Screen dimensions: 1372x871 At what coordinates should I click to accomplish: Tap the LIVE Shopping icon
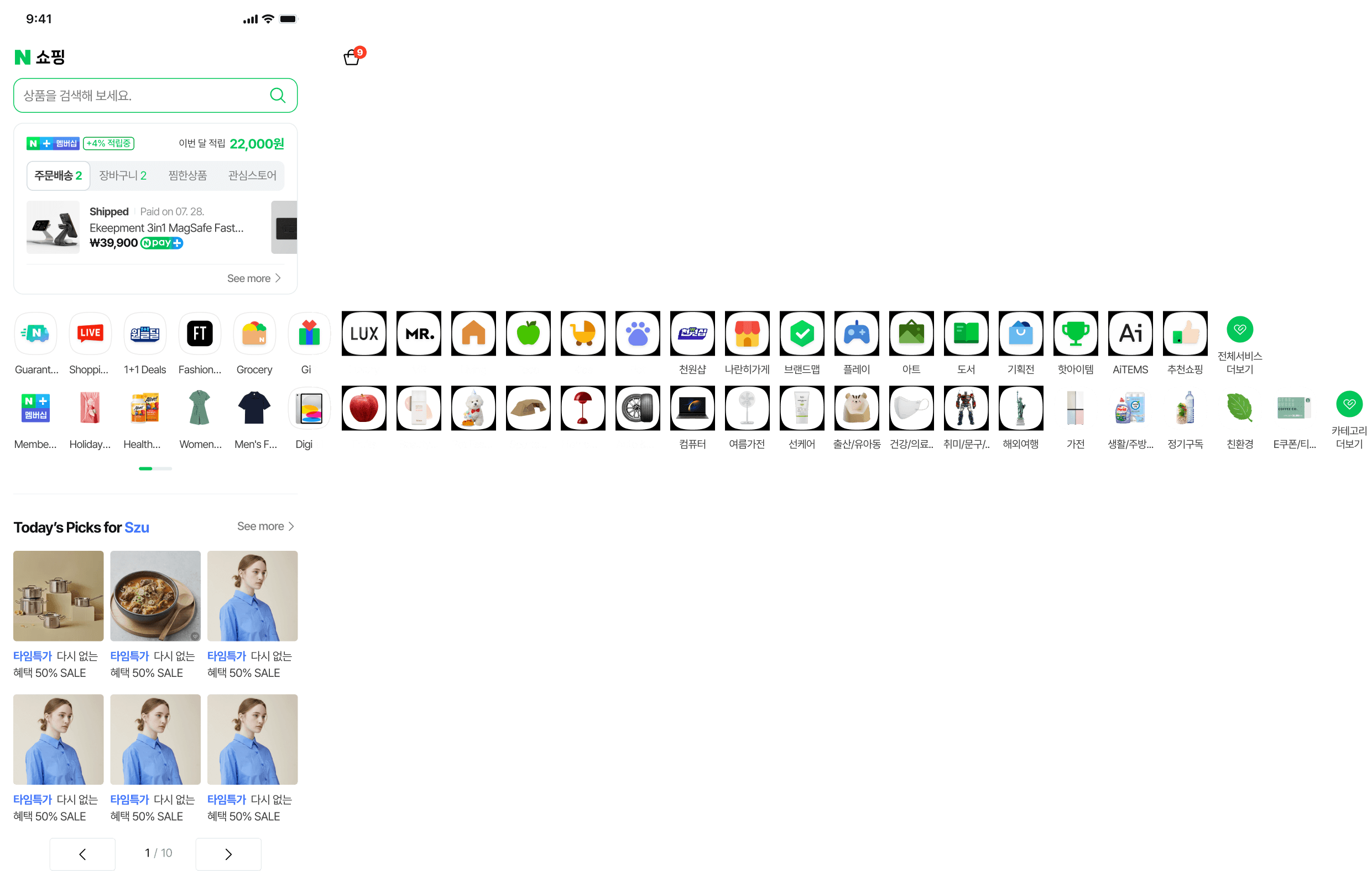click(90, 334)
